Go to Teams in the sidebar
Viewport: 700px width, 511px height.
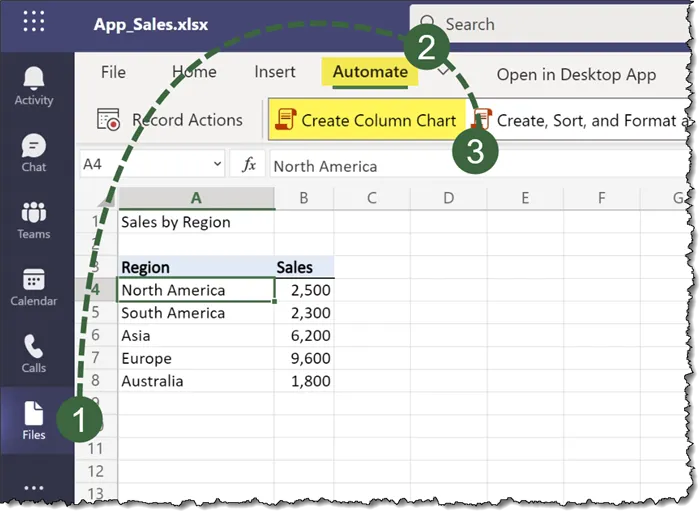pyautogui.click(x=34, y=220)
